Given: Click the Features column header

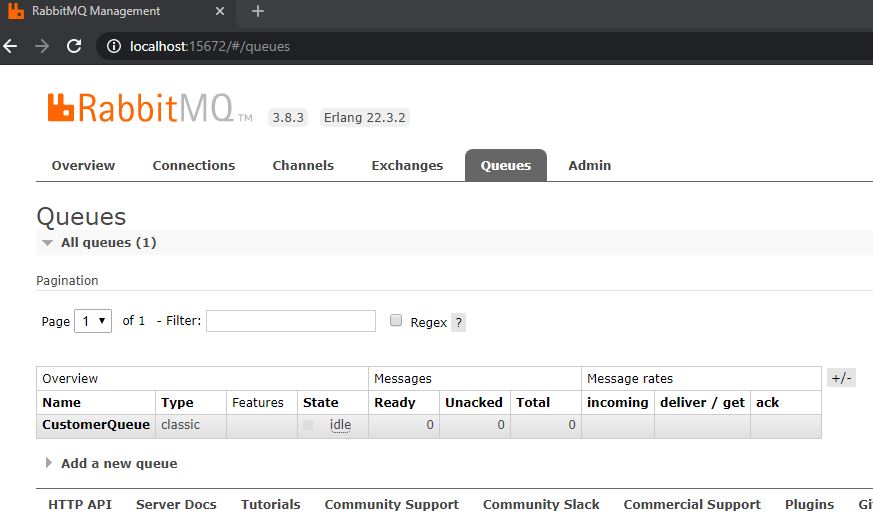Looking at the screenshot, I should [258, 403].
